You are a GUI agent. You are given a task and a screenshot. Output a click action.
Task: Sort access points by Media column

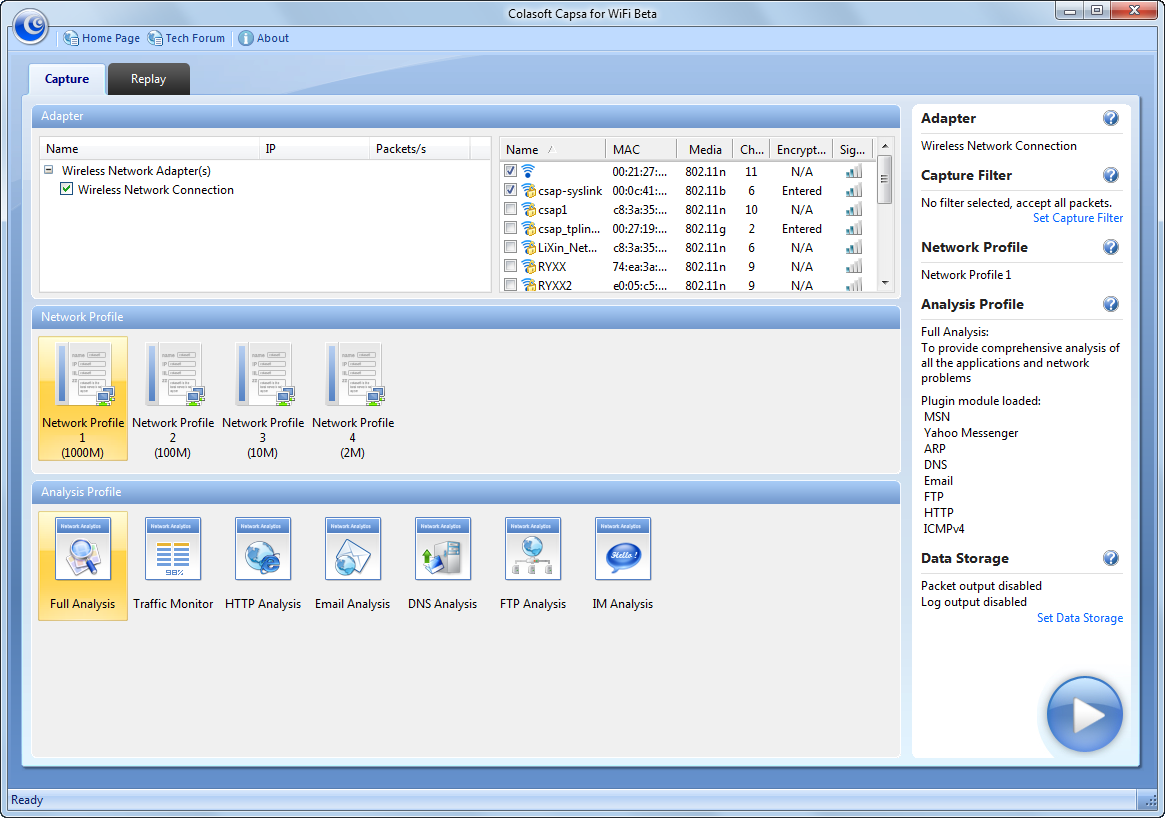[704, 149]
